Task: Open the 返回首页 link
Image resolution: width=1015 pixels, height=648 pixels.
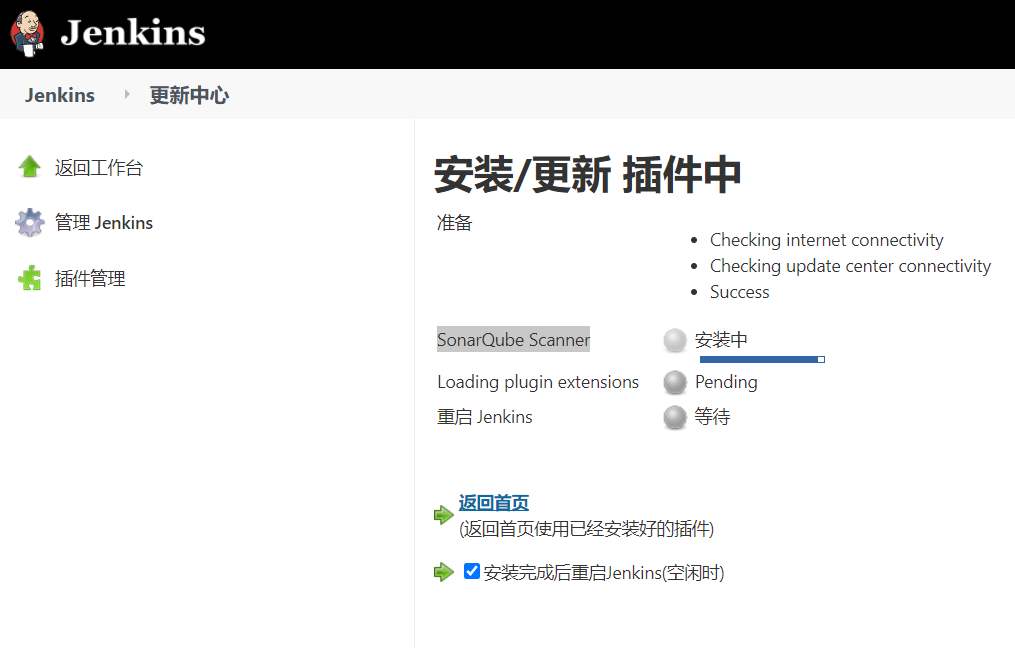Action: pyautogui.click(x=494, y=502)
